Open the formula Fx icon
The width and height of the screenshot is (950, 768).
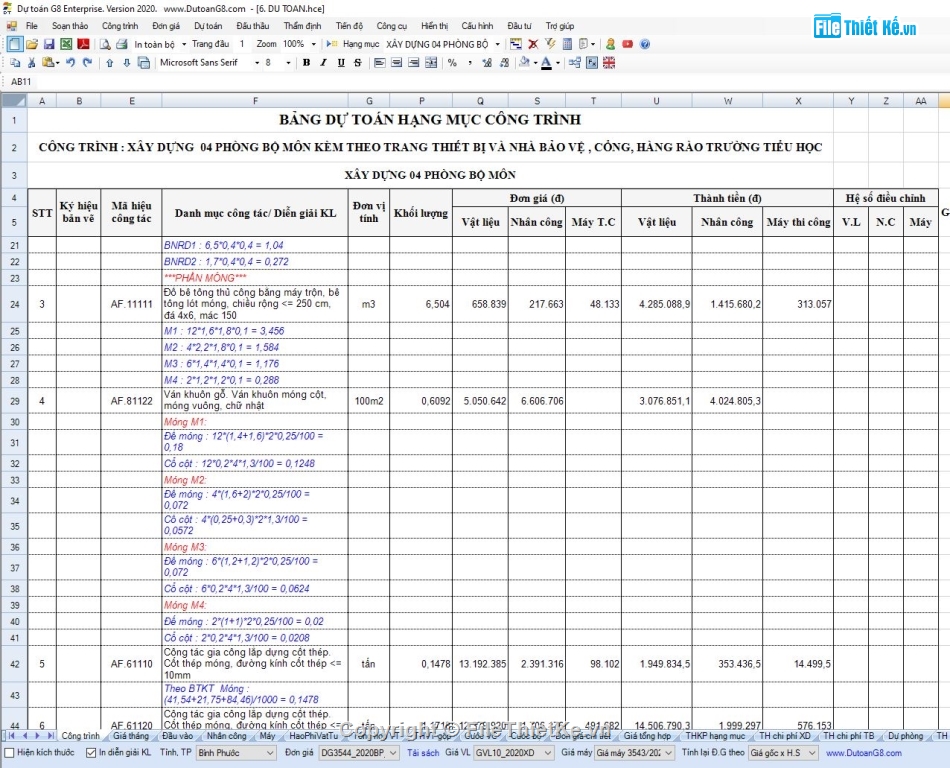(x=592, y=62)
